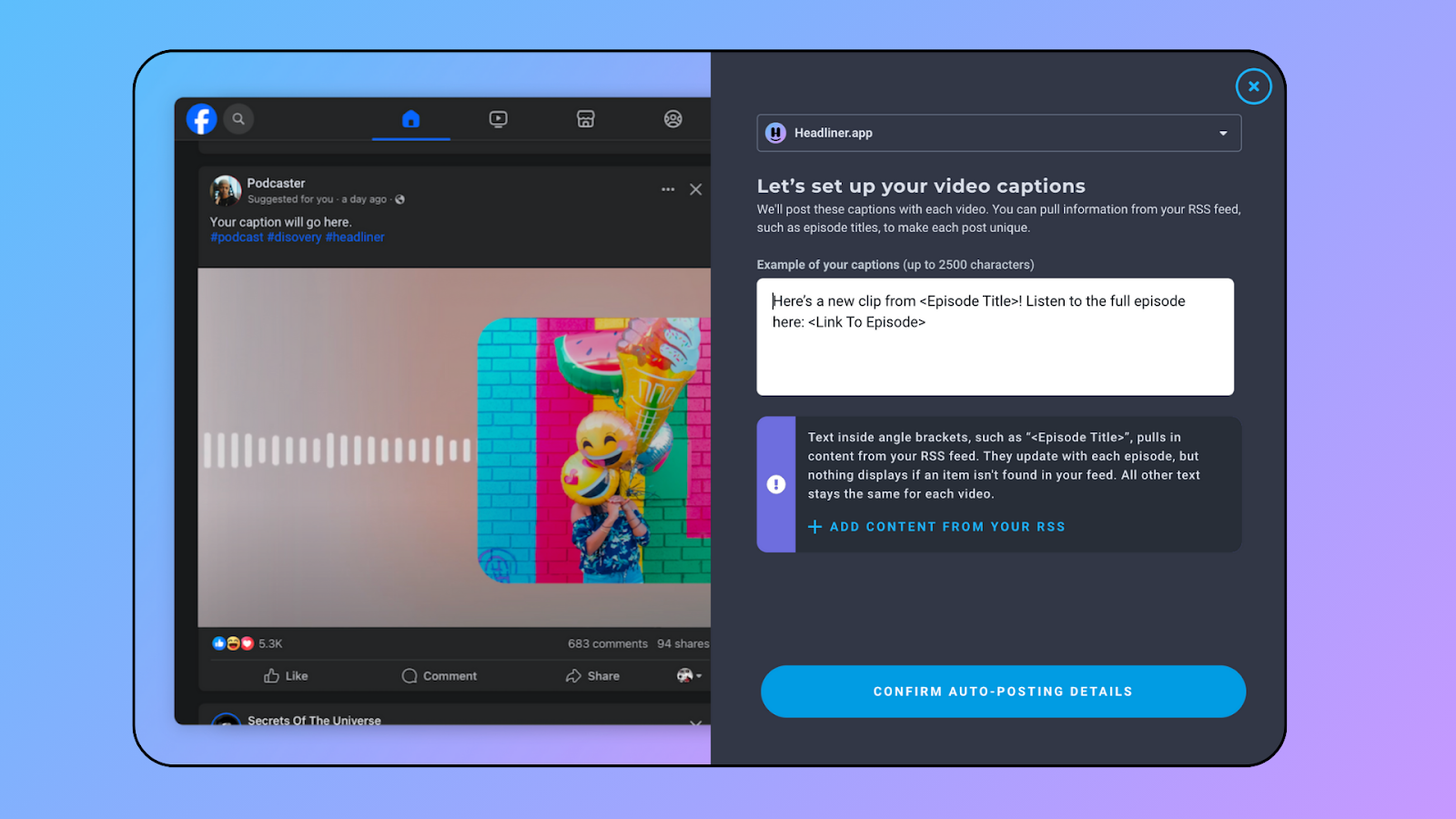Image resolution: width=1456 pixels, height=819 pixels.
Task: Confirm auto-posting details
Action: pos(1003,692)
